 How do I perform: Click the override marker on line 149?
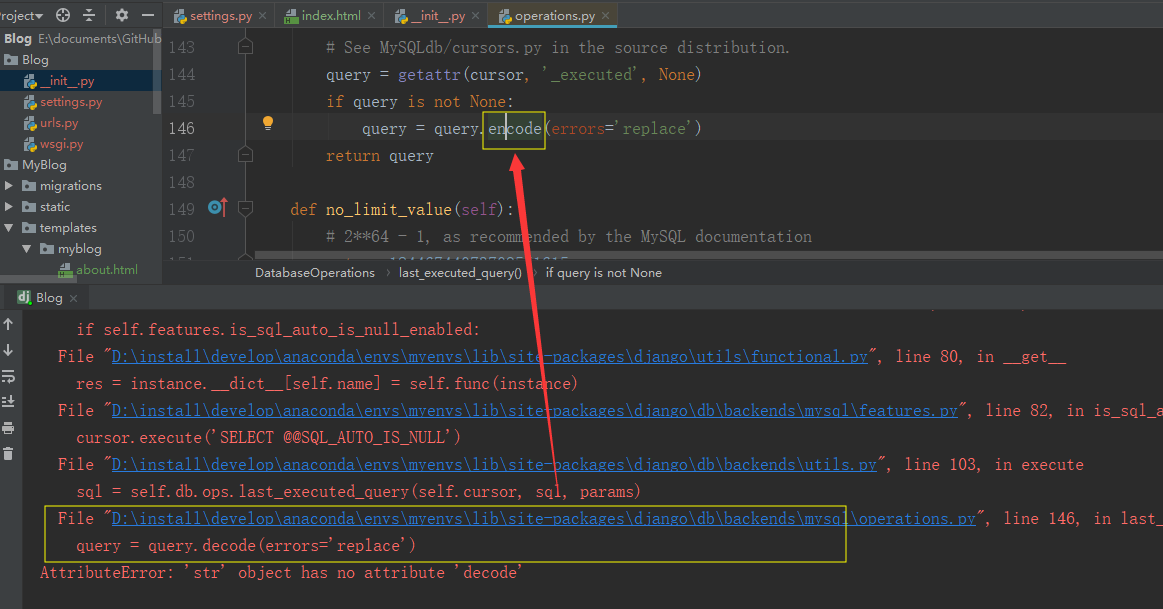(217, 208)
